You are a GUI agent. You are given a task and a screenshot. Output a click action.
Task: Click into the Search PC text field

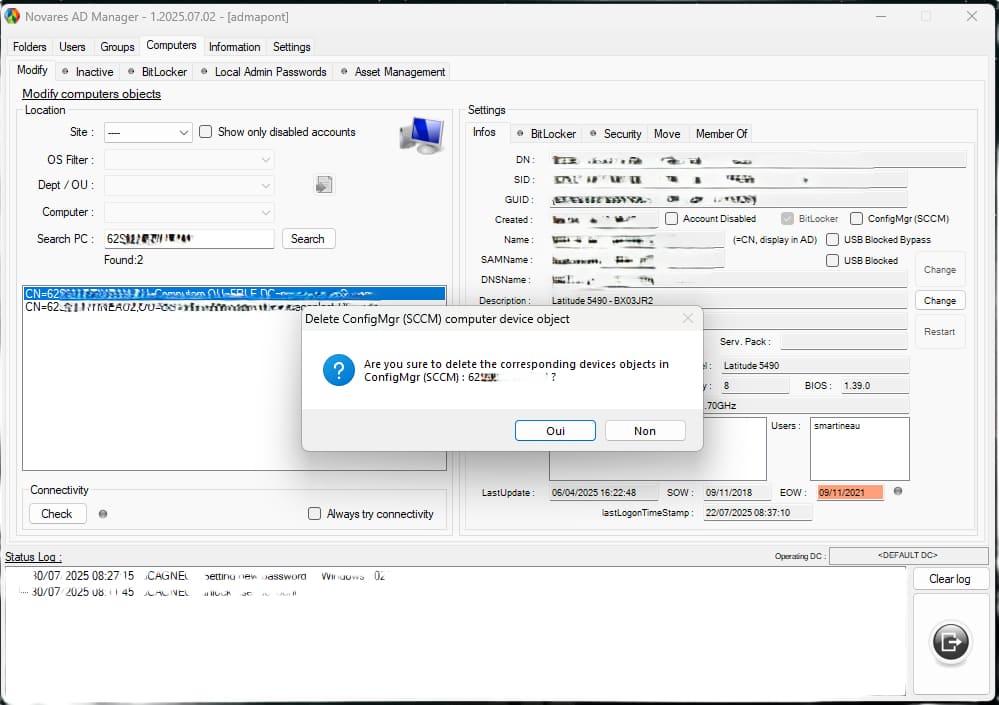point(189,239)
